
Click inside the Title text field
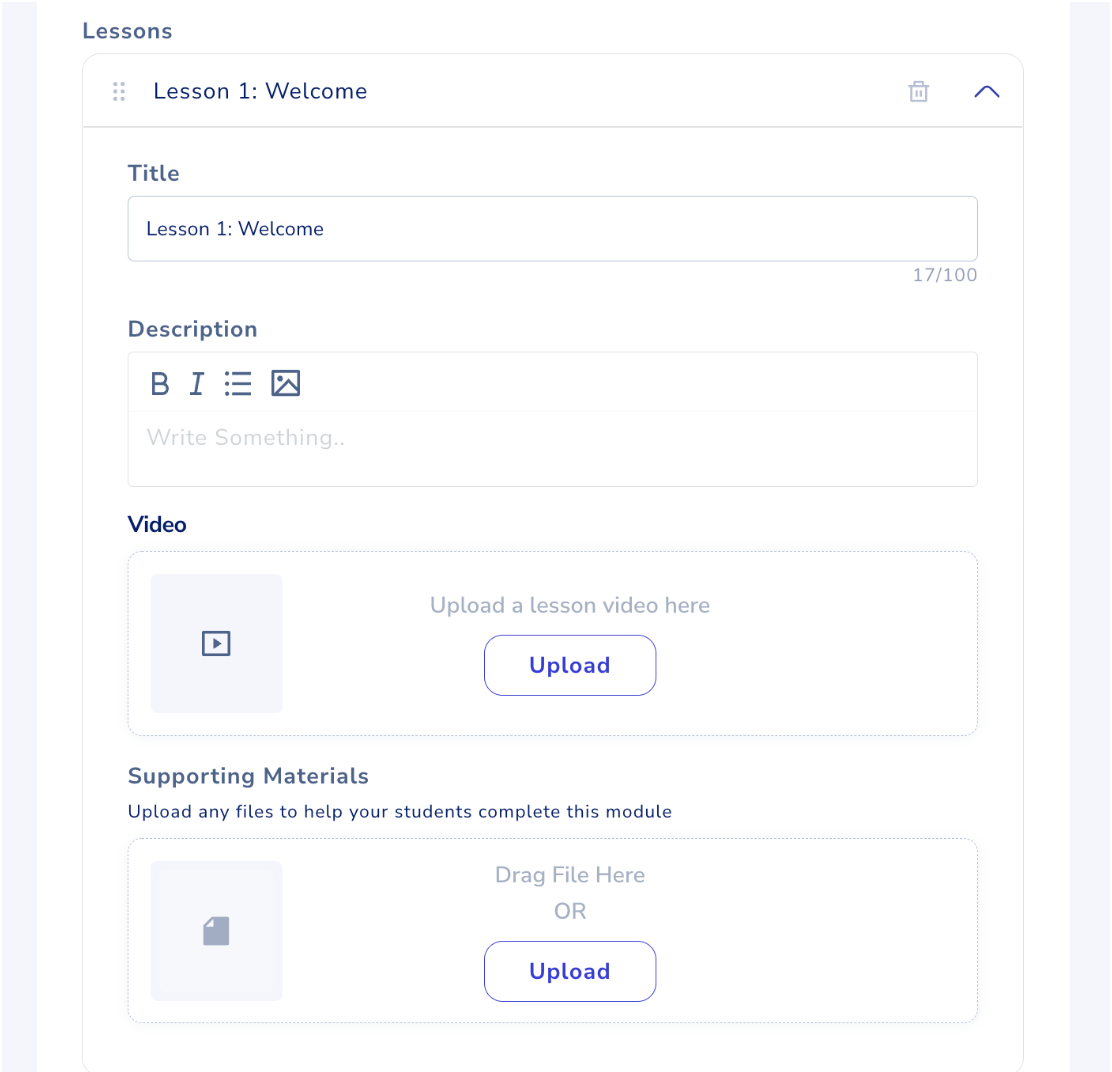click(x=552, y=228)
